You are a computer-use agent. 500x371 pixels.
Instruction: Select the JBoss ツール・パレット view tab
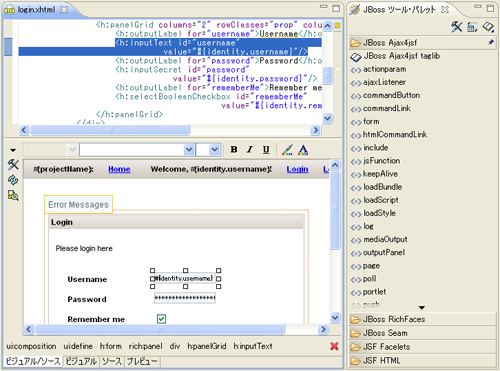(x=399, y=10)
